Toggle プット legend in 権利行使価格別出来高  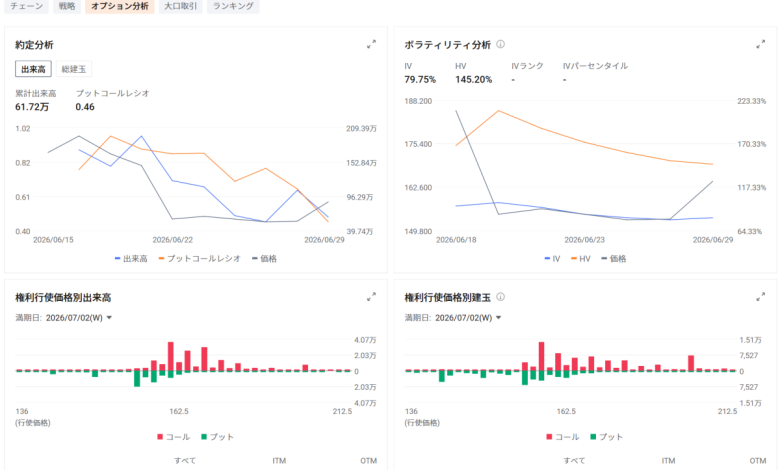pyautogui.click(x=217, y=437)
